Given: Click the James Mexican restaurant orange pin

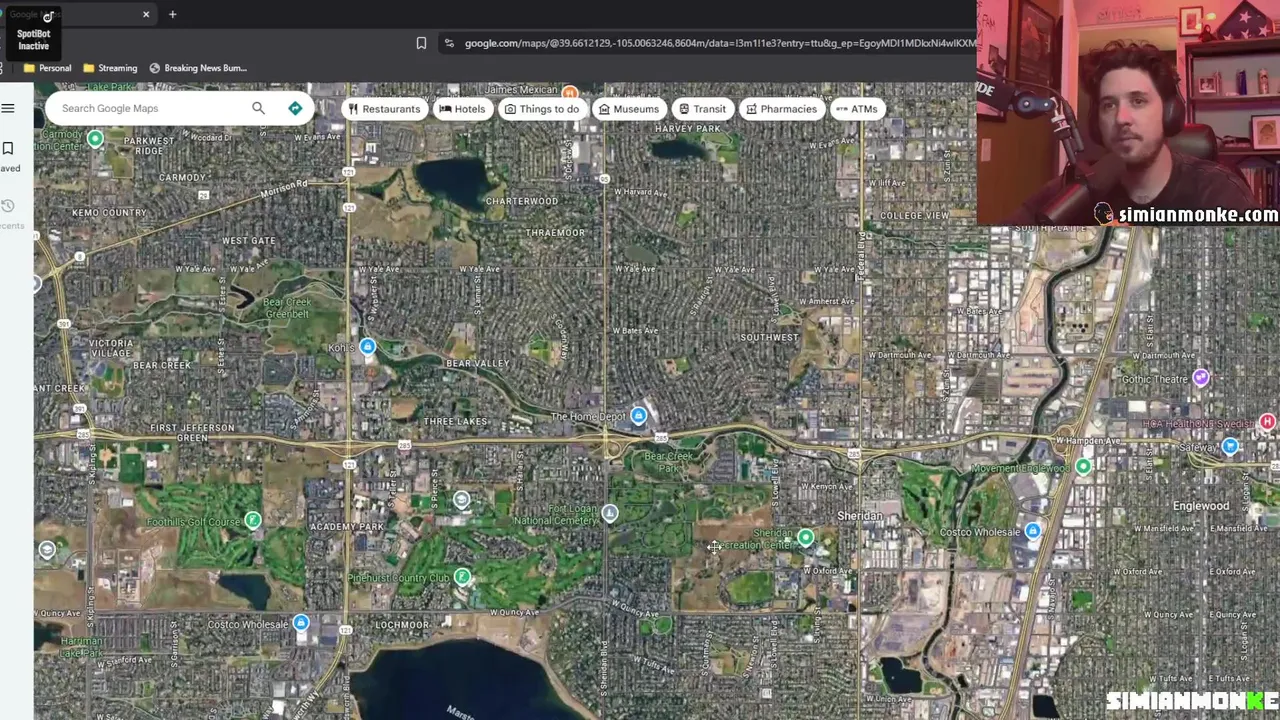Looking at the screenshot, I should [x=569, y=93].
